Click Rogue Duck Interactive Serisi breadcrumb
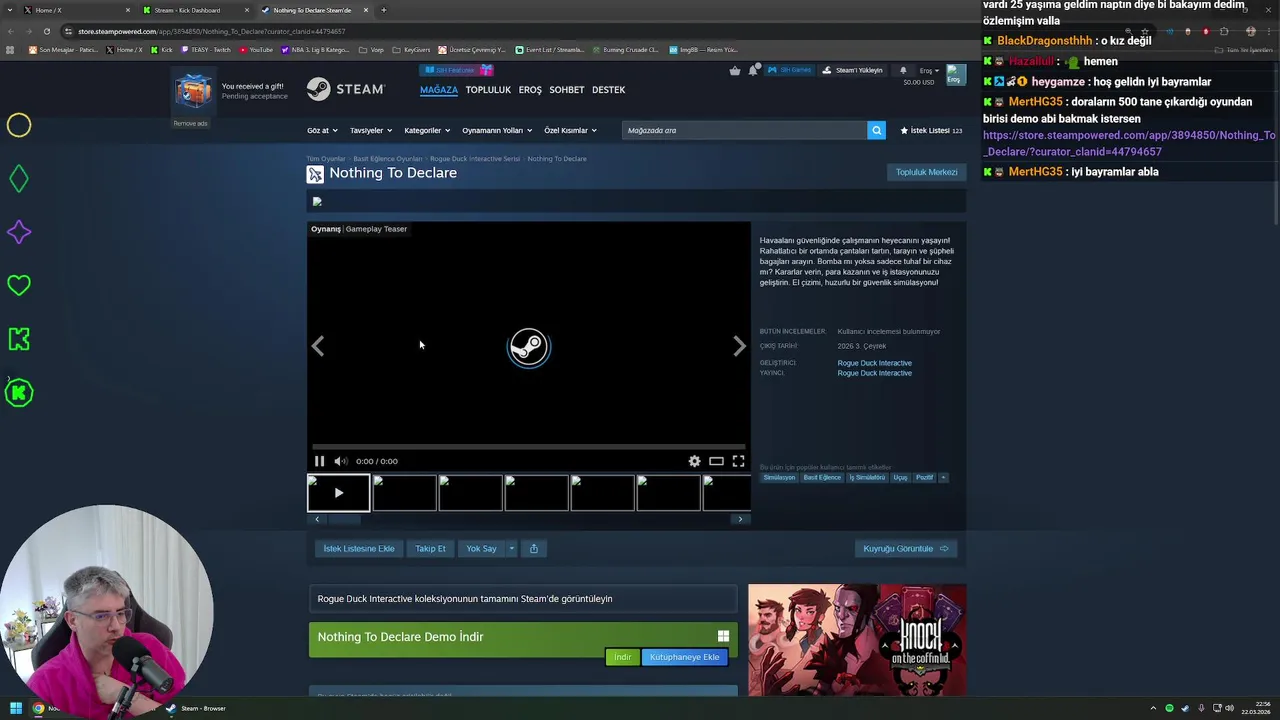 tap(475, 159)
